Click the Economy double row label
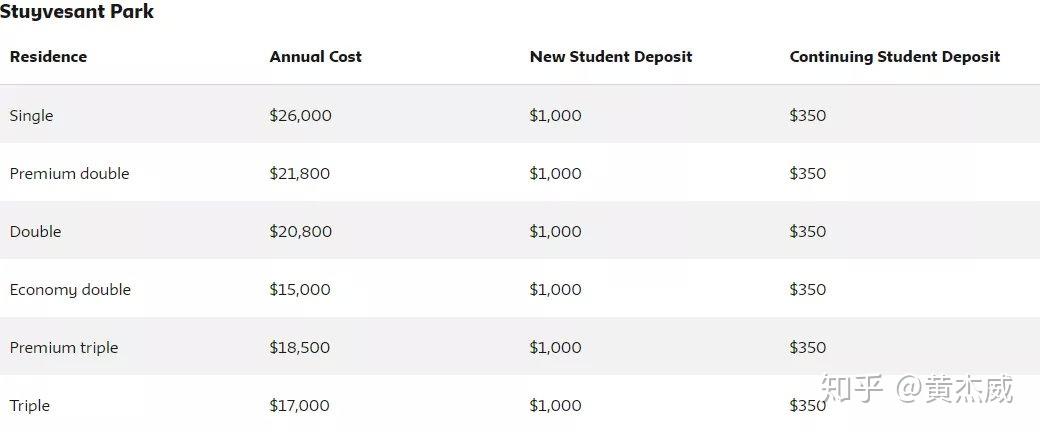The width and height of the screenshot is (1040, 432). pyautogui.click(x=70, y=290)
